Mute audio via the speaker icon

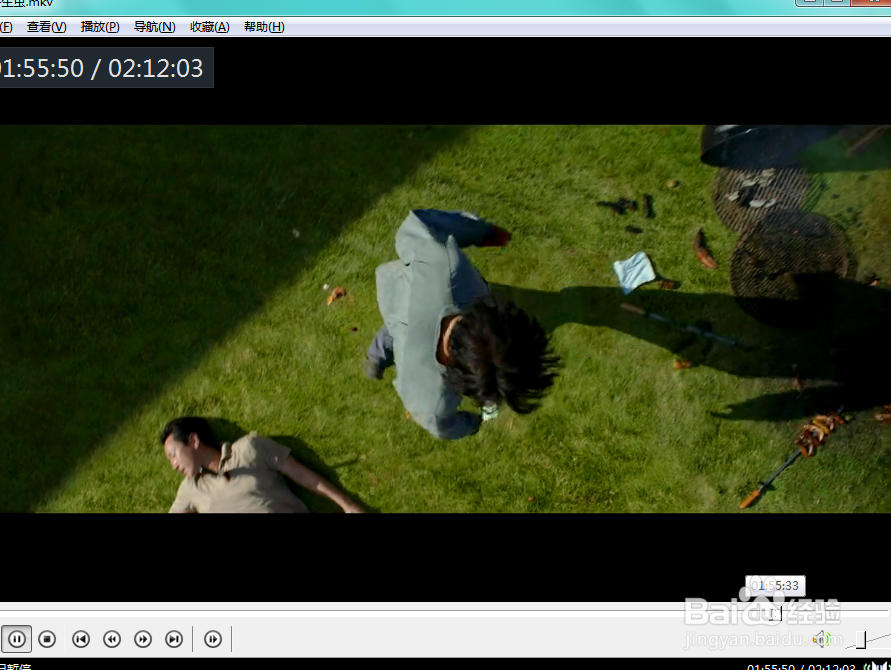820,639
